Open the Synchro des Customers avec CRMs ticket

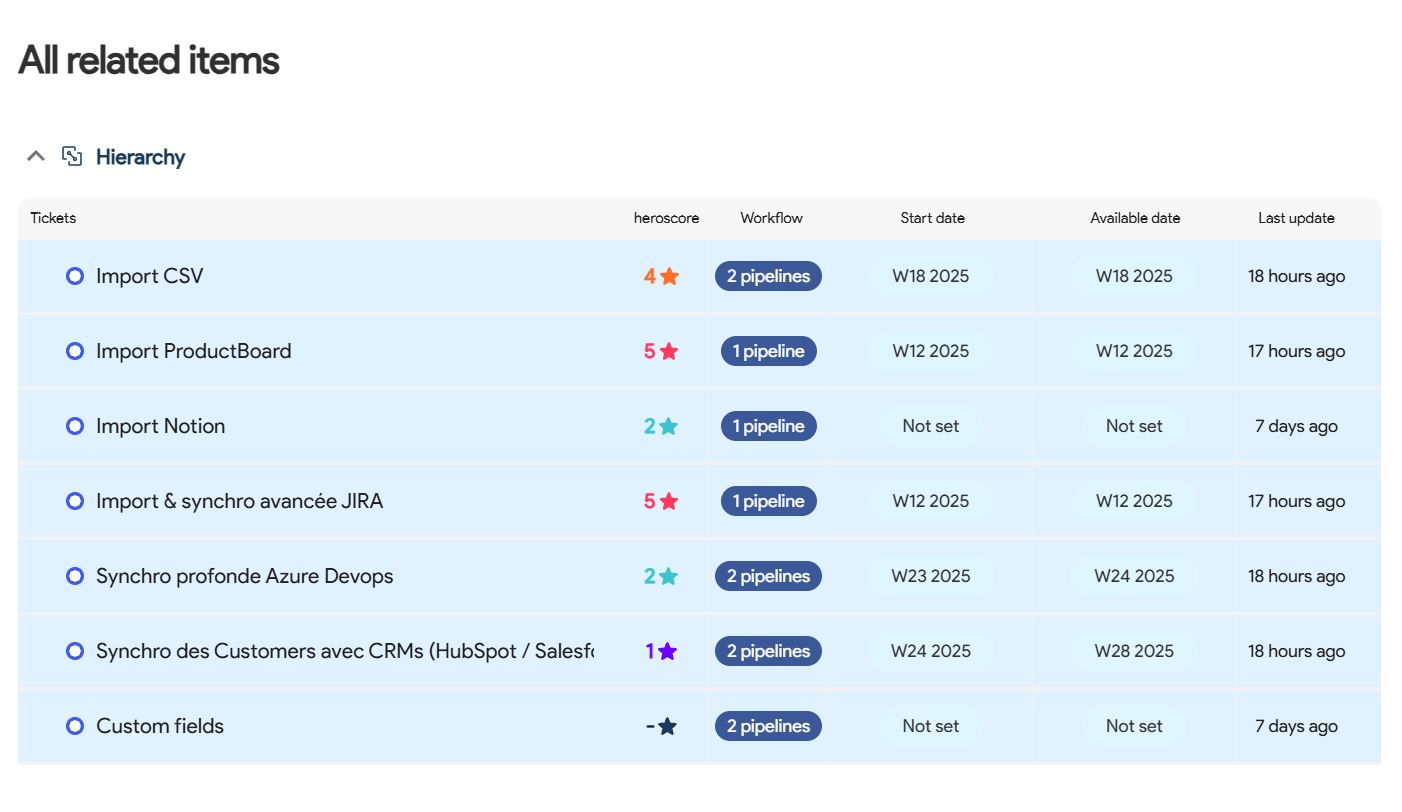(x=345, y=651)
